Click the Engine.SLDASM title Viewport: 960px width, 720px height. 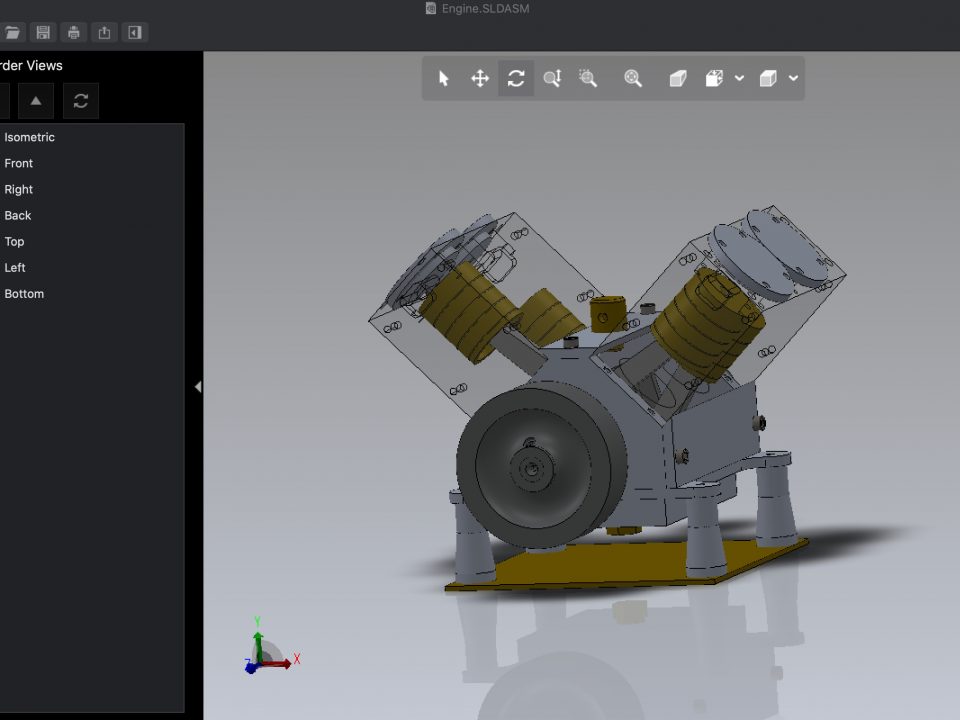486,9
